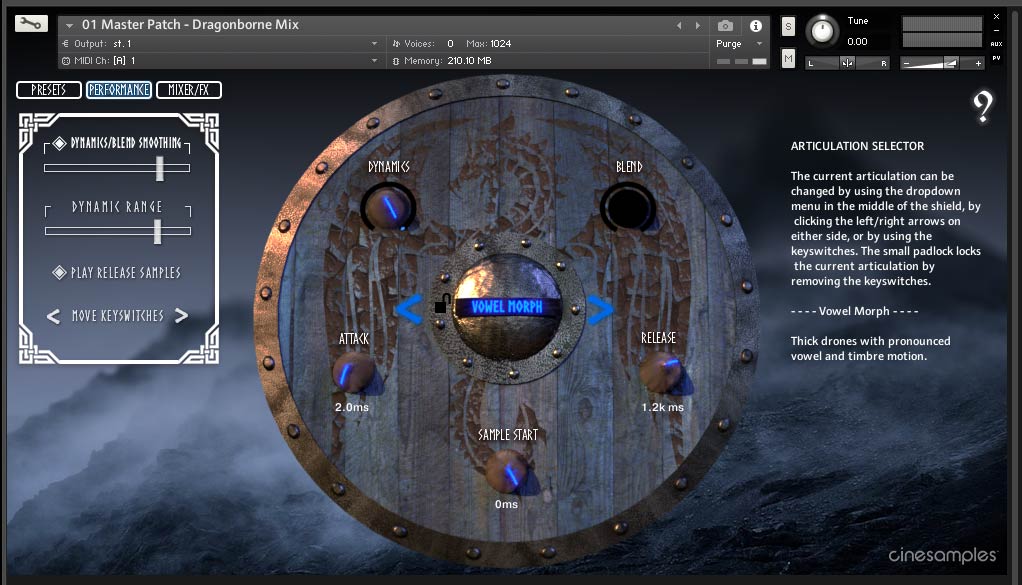This screenshot has width=1022, height=585.
Task: Go to next articulation with right arrow
Action: [599, 310]
